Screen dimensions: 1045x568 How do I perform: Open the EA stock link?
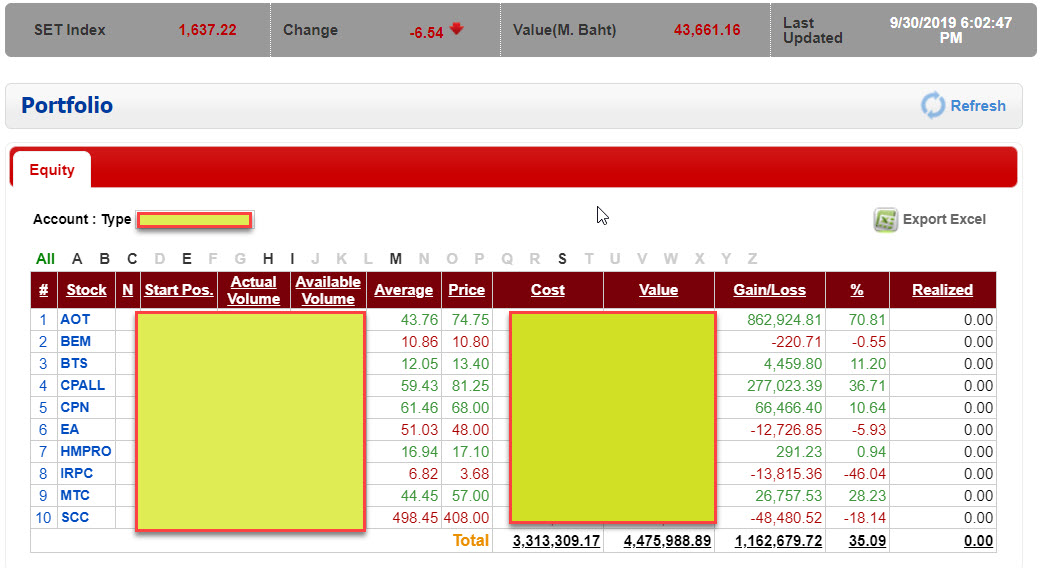(x=70, y=429)
